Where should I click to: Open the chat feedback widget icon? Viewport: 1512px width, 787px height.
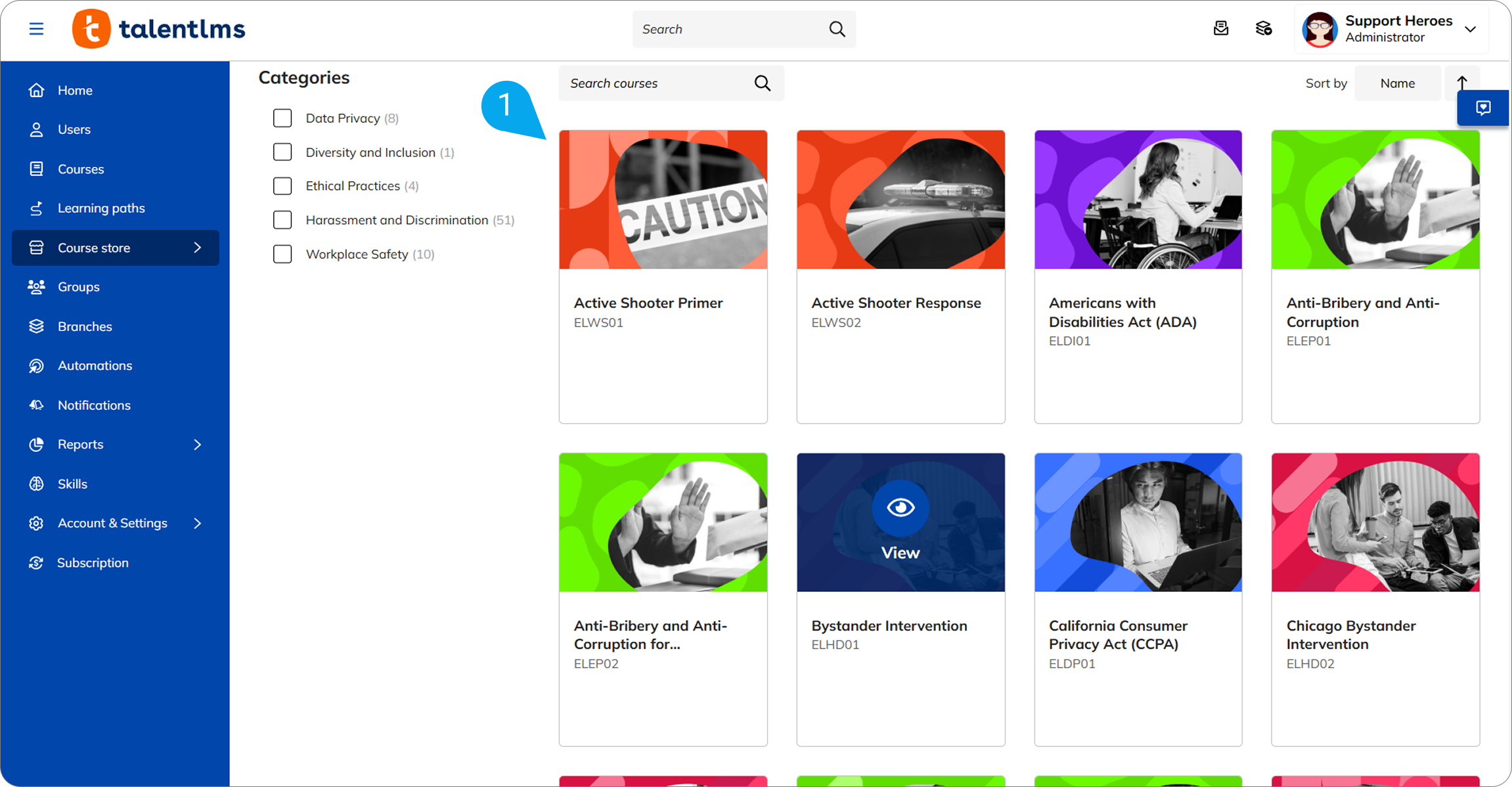point(1482,108)
